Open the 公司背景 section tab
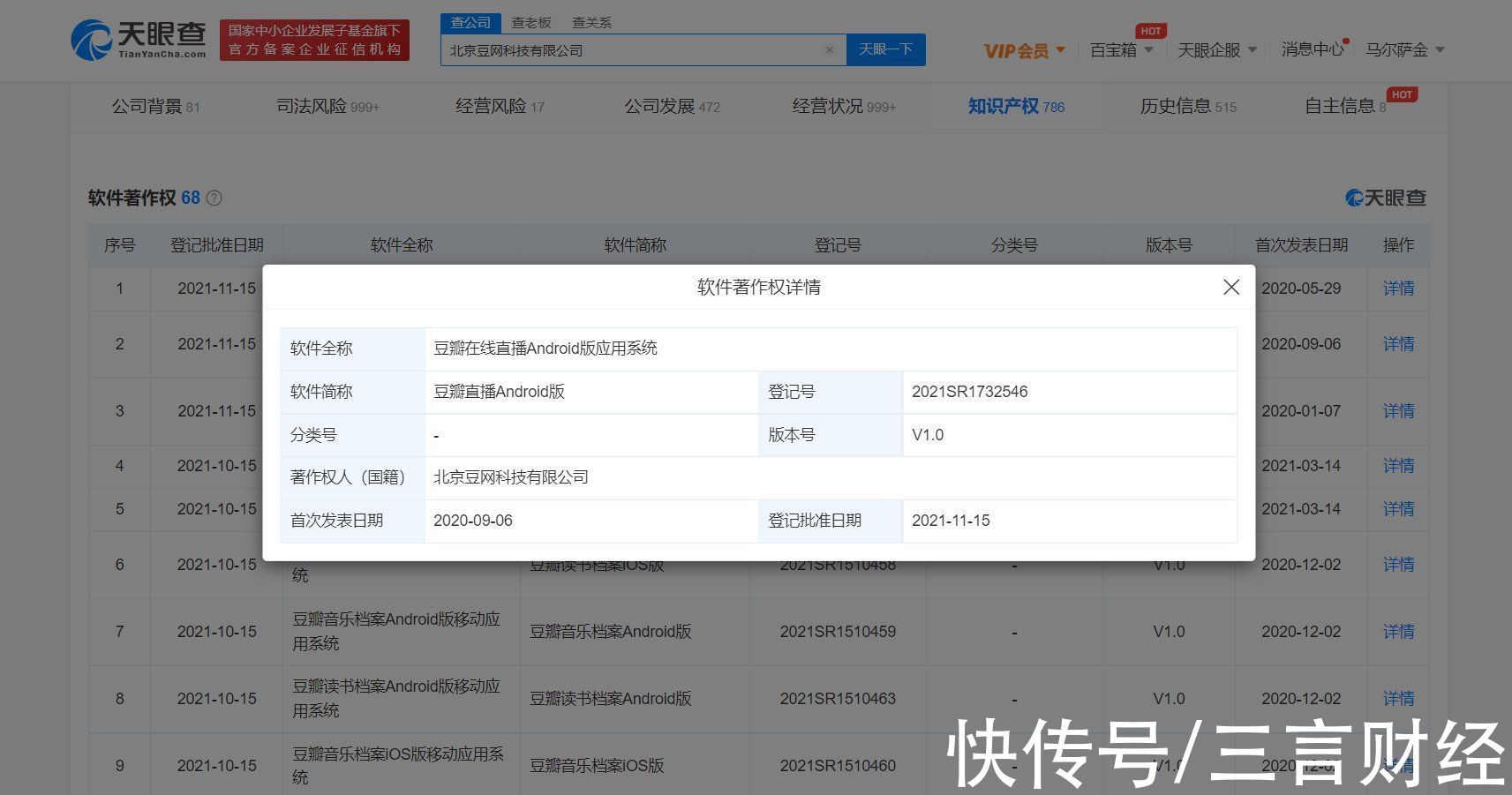The height and width of the screenshot is (795, 1512). click(155, 107)
